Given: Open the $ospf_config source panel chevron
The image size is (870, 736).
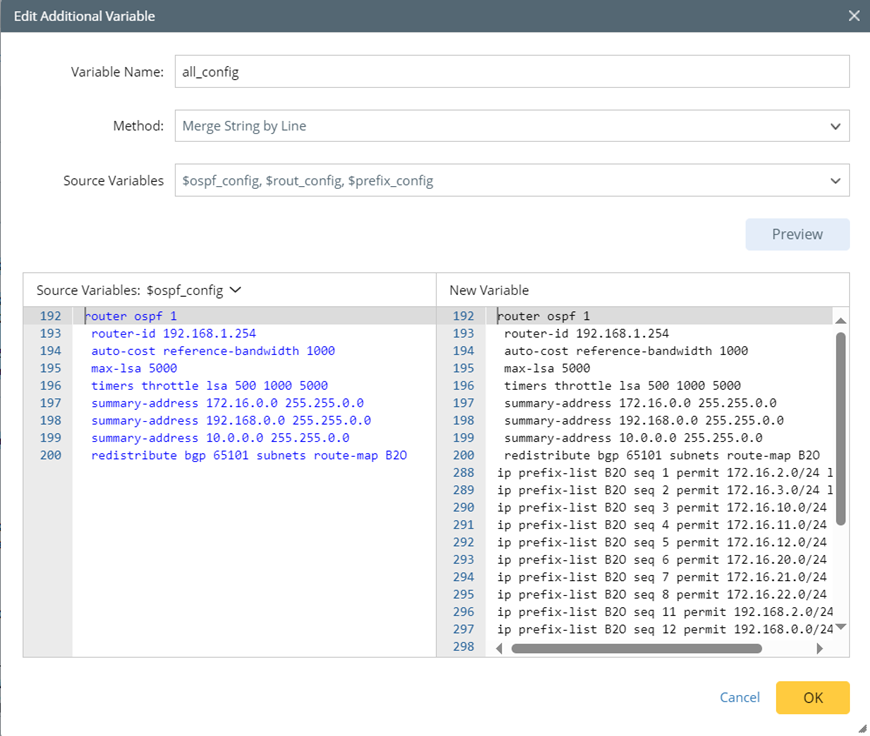Looking at the screenshot, I should coord(236,290).
